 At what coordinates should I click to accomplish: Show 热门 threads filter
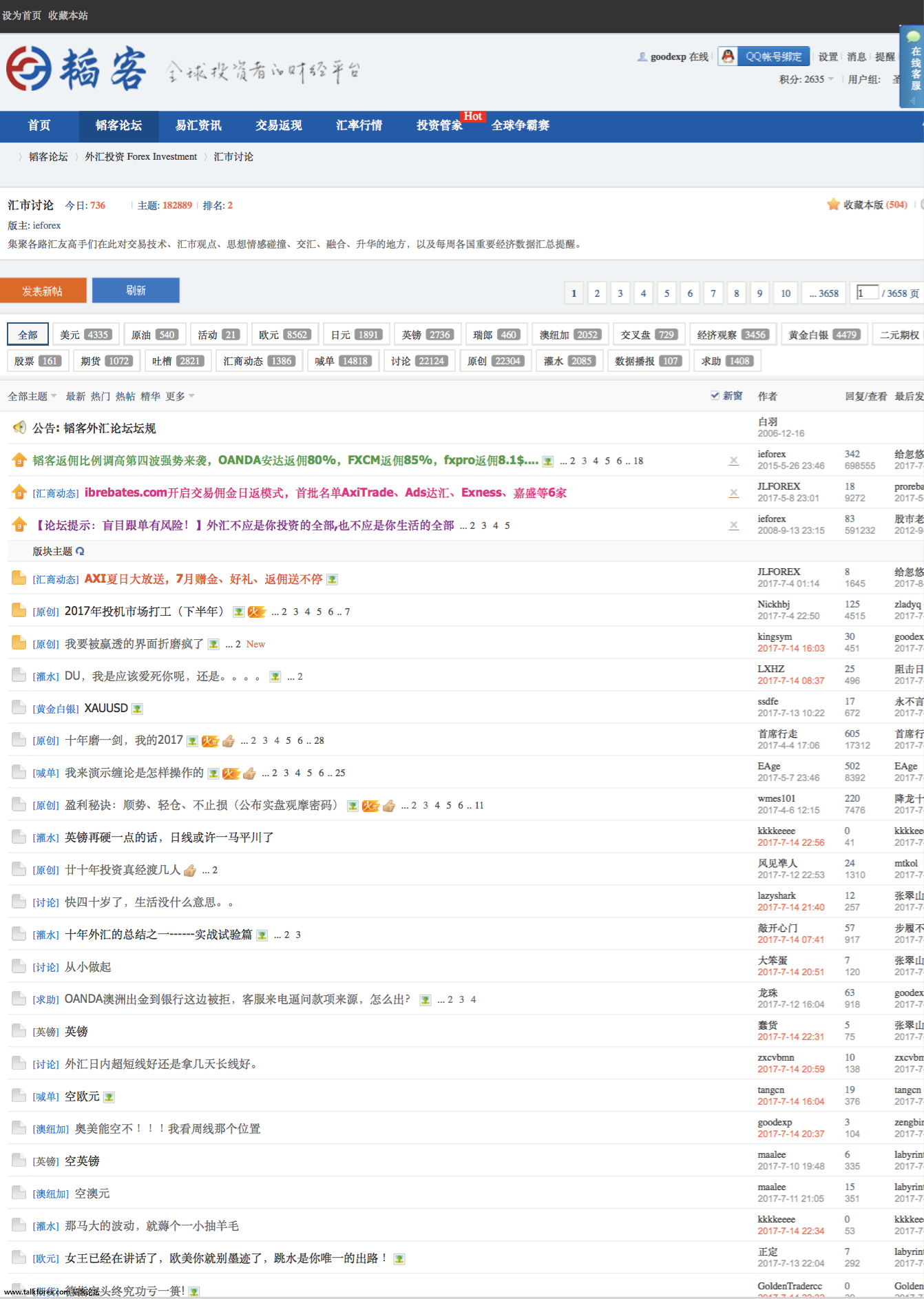point(101,396)
